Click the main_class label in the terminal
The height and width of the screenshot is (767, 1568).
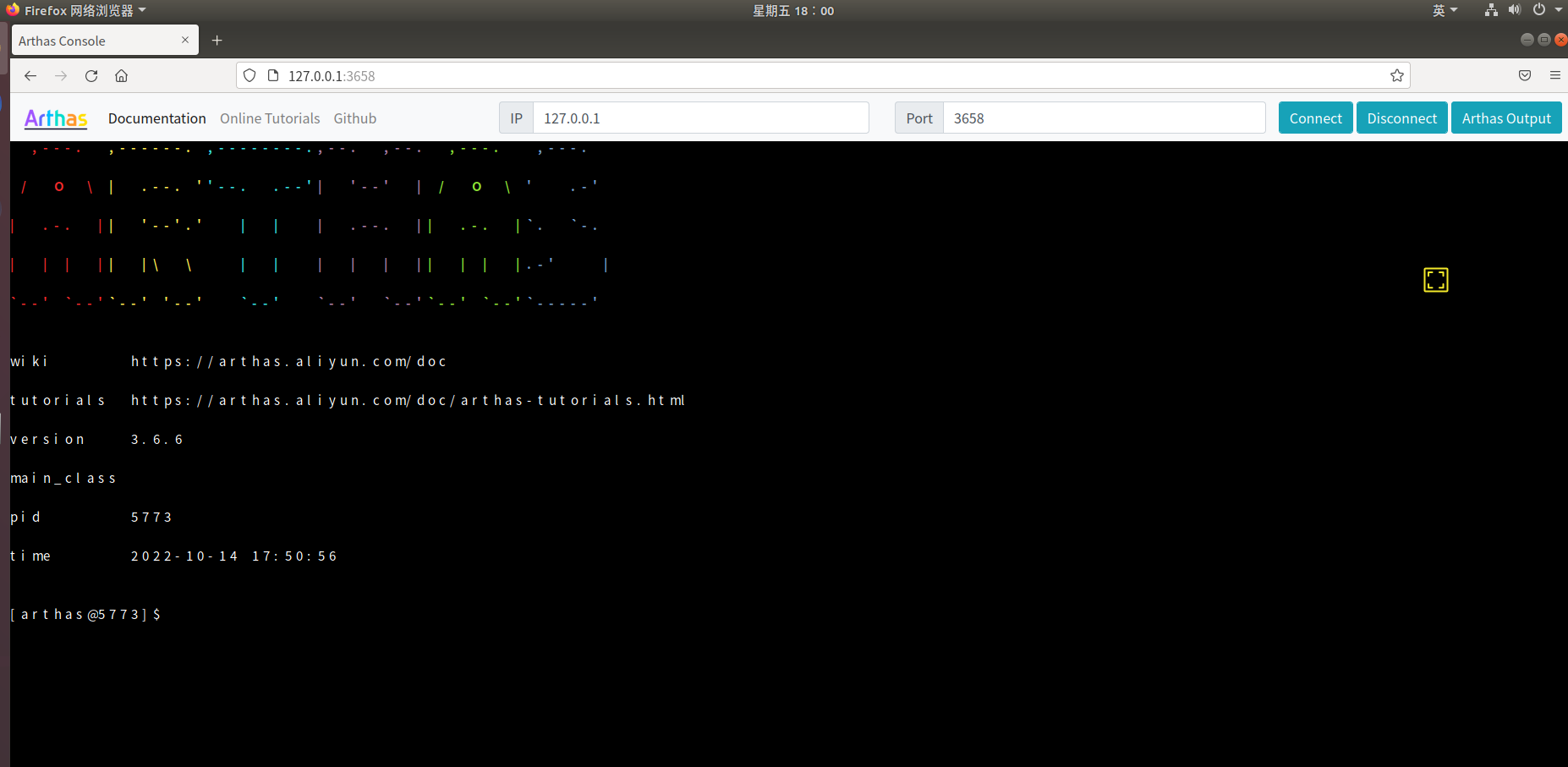click(63, 479)
